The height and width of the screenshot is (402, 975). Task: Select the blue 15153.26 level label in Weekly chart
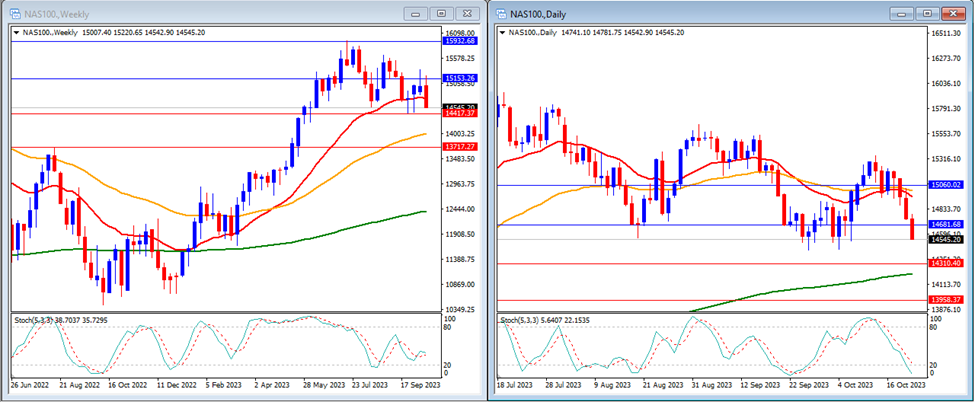pyautogui.click(x=460, y=78)
